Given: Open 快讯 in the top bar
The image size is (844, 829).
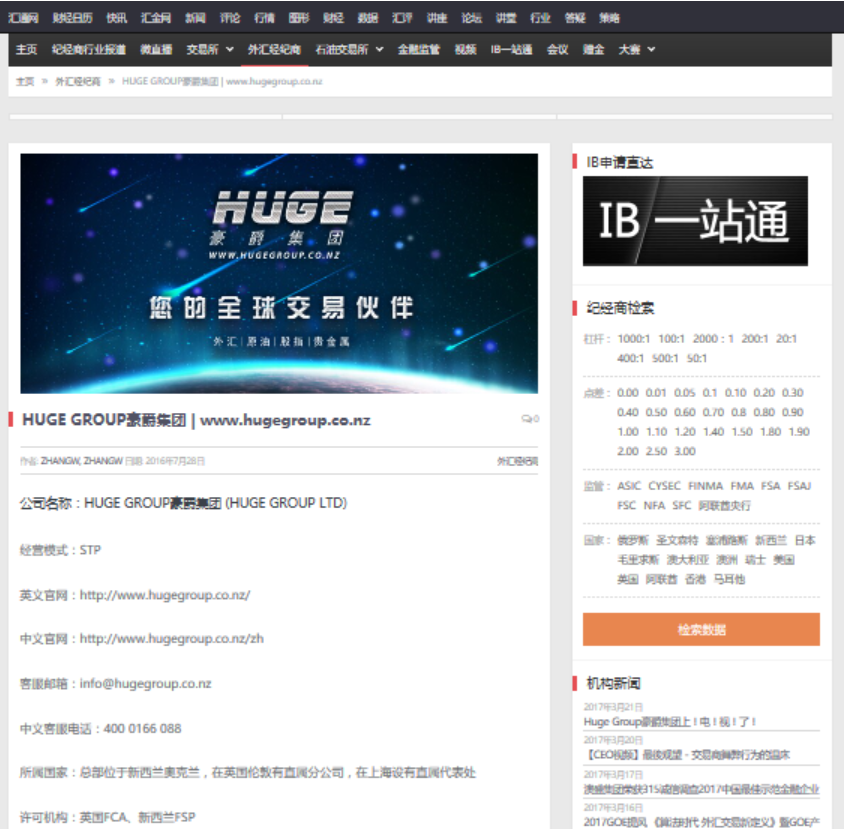Looking at the screenshot, I should tap(116, 18).
